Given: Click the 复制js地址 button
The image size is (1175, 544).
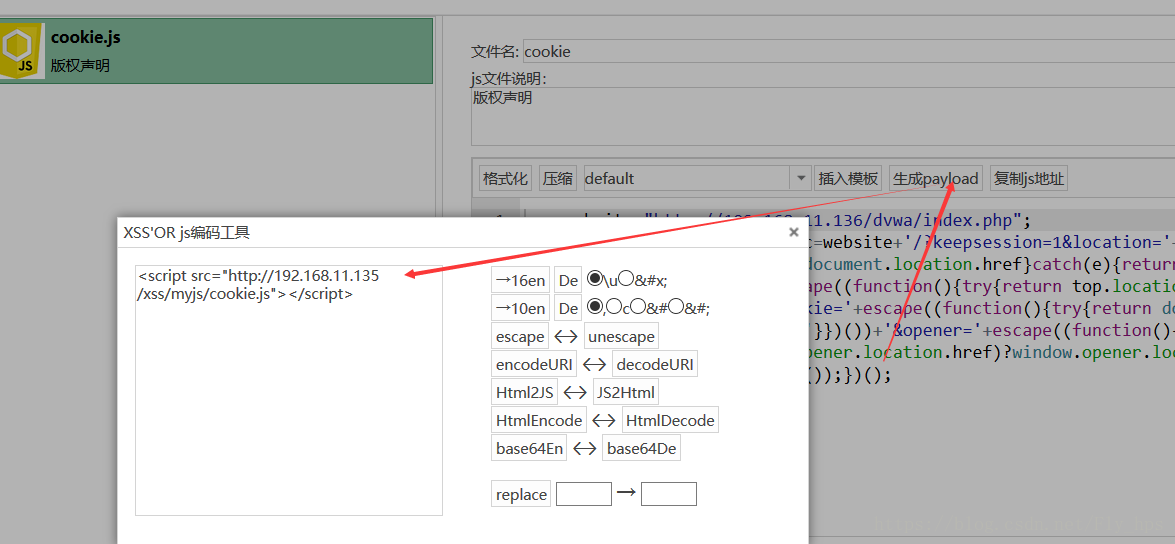Looking at the screenshot, I should (x=1028, y=178).
